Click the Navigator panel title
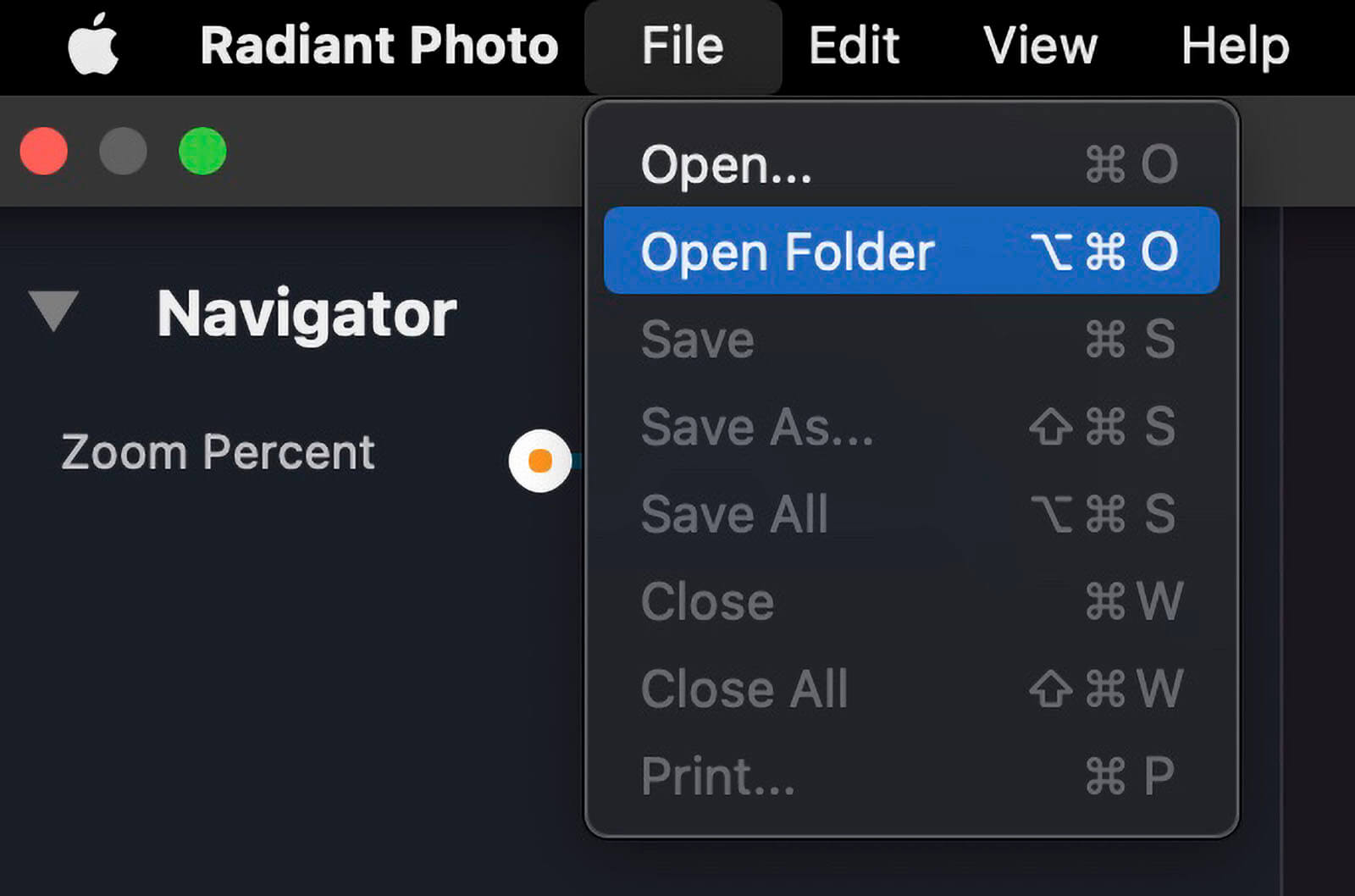This screenshot has width=1355, height=896. pyautogui.click(x=307, y=314)
